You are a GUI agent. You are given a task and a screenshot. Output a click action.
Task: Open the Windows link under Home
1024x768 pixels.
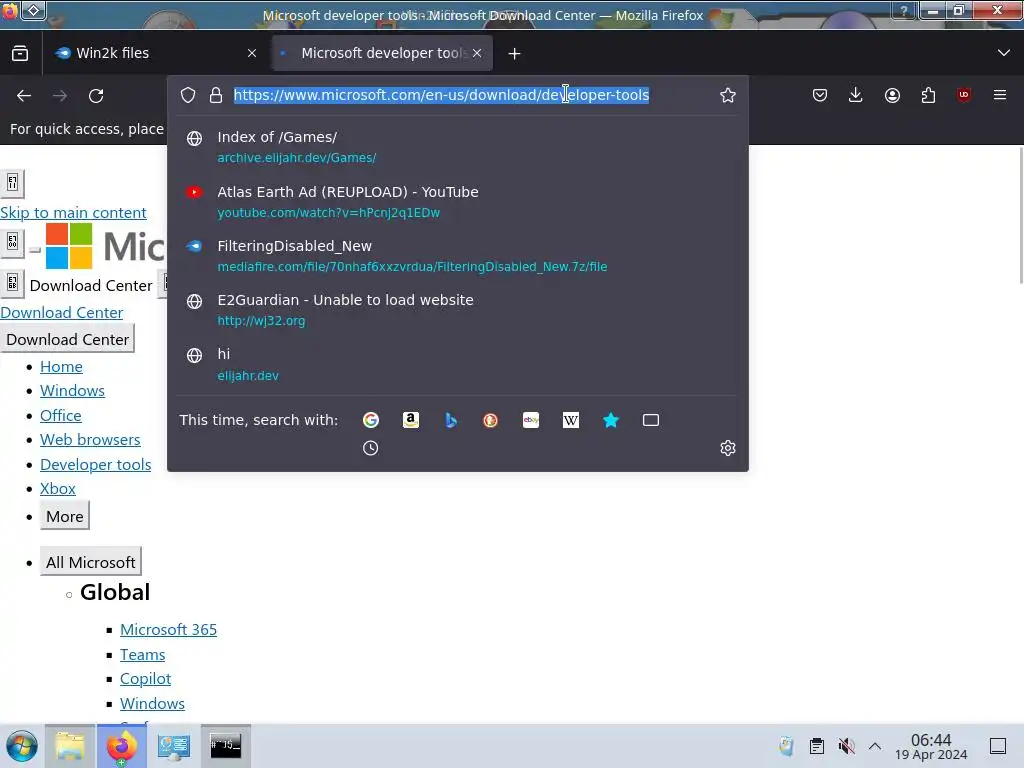point(72,391)
